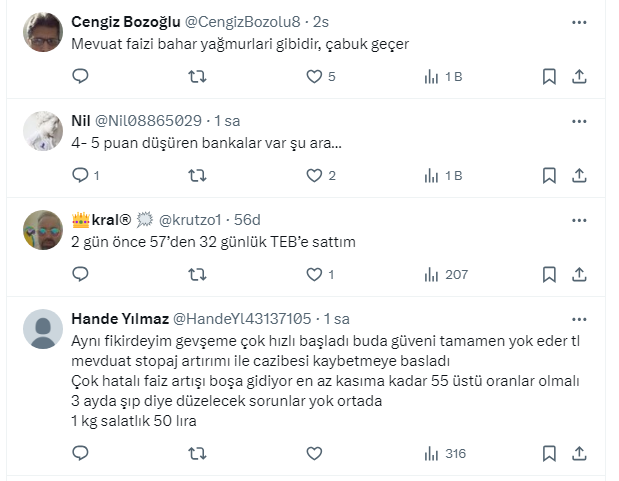The width and height of the screenshot is (619, 481).
Task: Like Cengiz Bozoğlu's tweet
Action: [314, 76]
